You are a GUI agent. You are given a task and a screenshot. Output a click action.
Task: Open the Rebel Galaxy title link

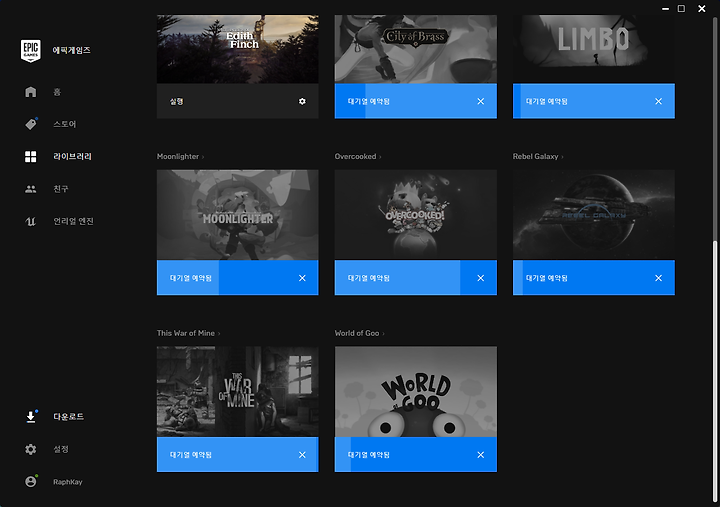tap(535, 157)
